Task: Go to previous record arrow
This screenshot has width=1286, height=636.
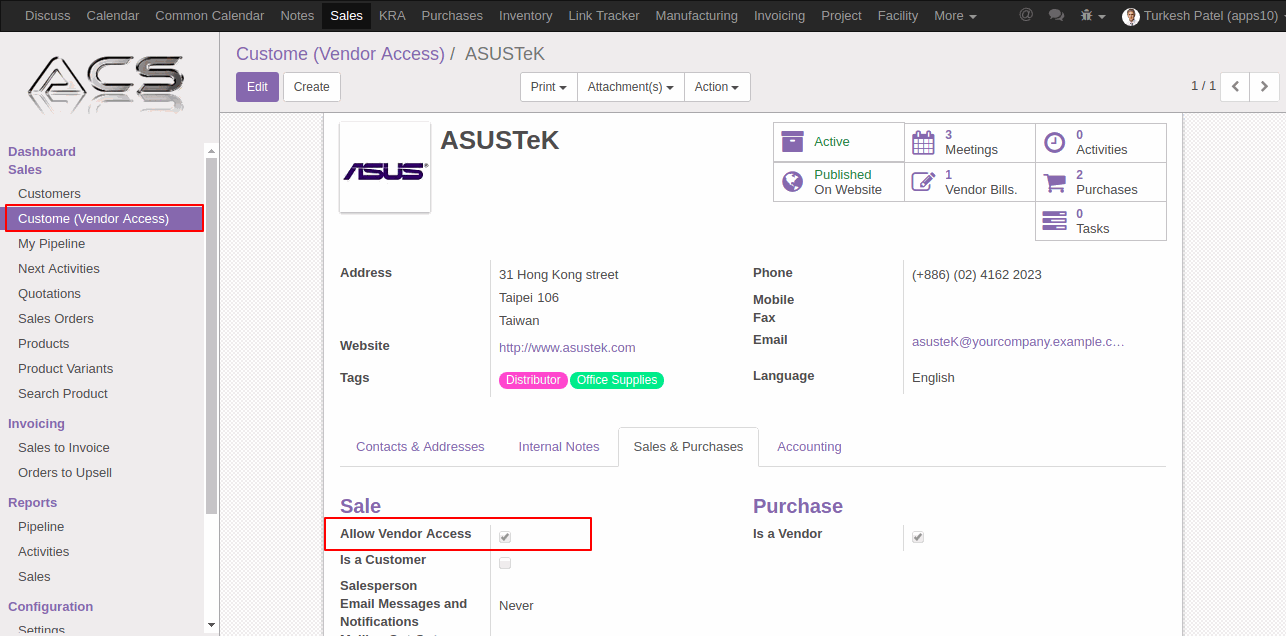Action: [x=1235, y=87]
